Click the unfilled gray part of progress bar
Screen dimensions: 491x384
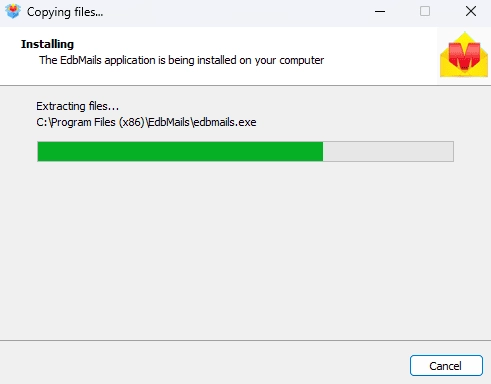point(388,152)
